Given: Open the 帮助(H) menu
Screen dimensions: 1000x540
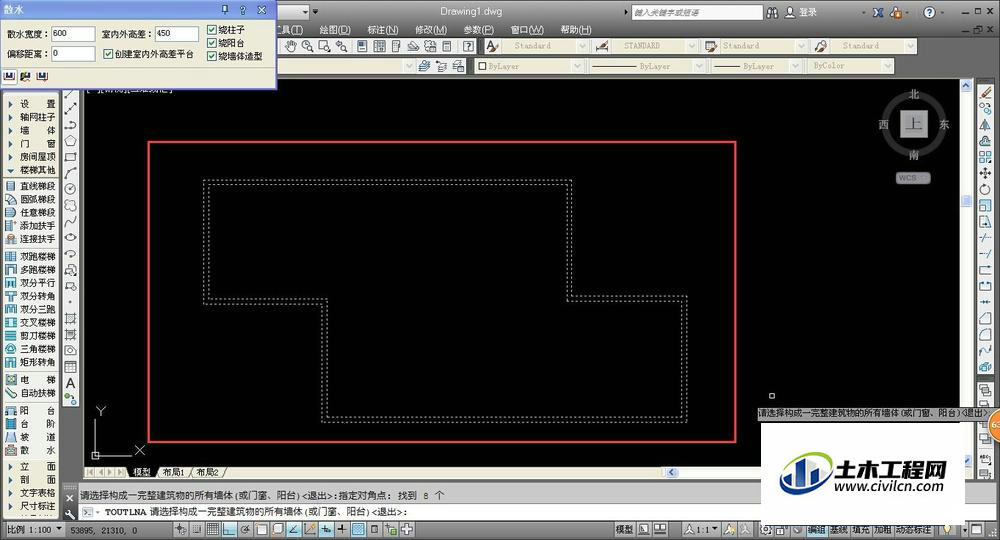Looking at the screenshot, I should click(x=576, y=29).
